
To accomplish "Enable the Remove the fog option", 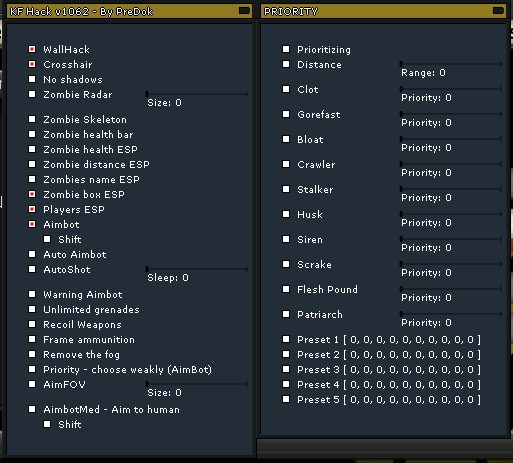I will [32, 354].
